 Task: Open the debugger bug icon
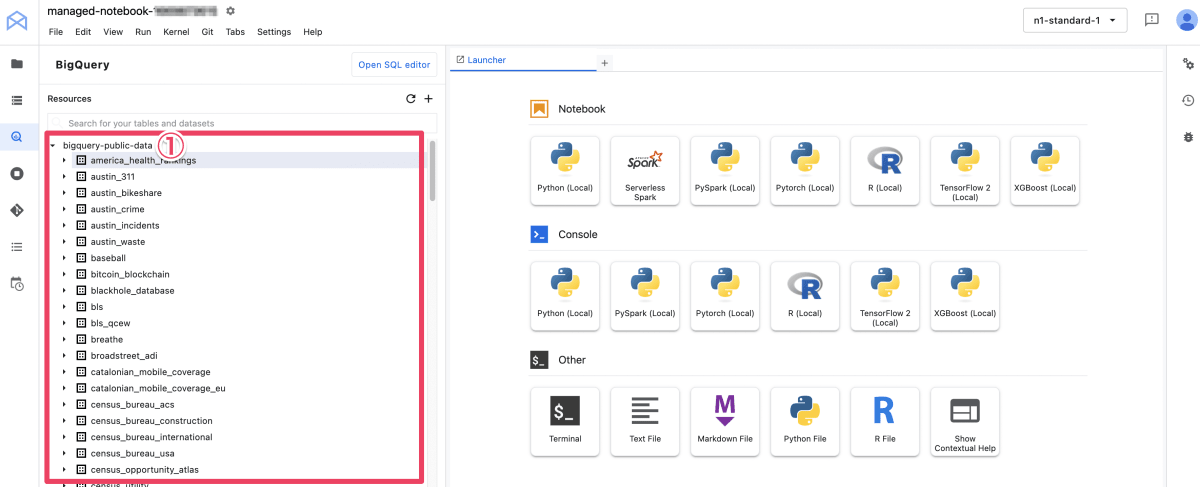point(1188,137)
